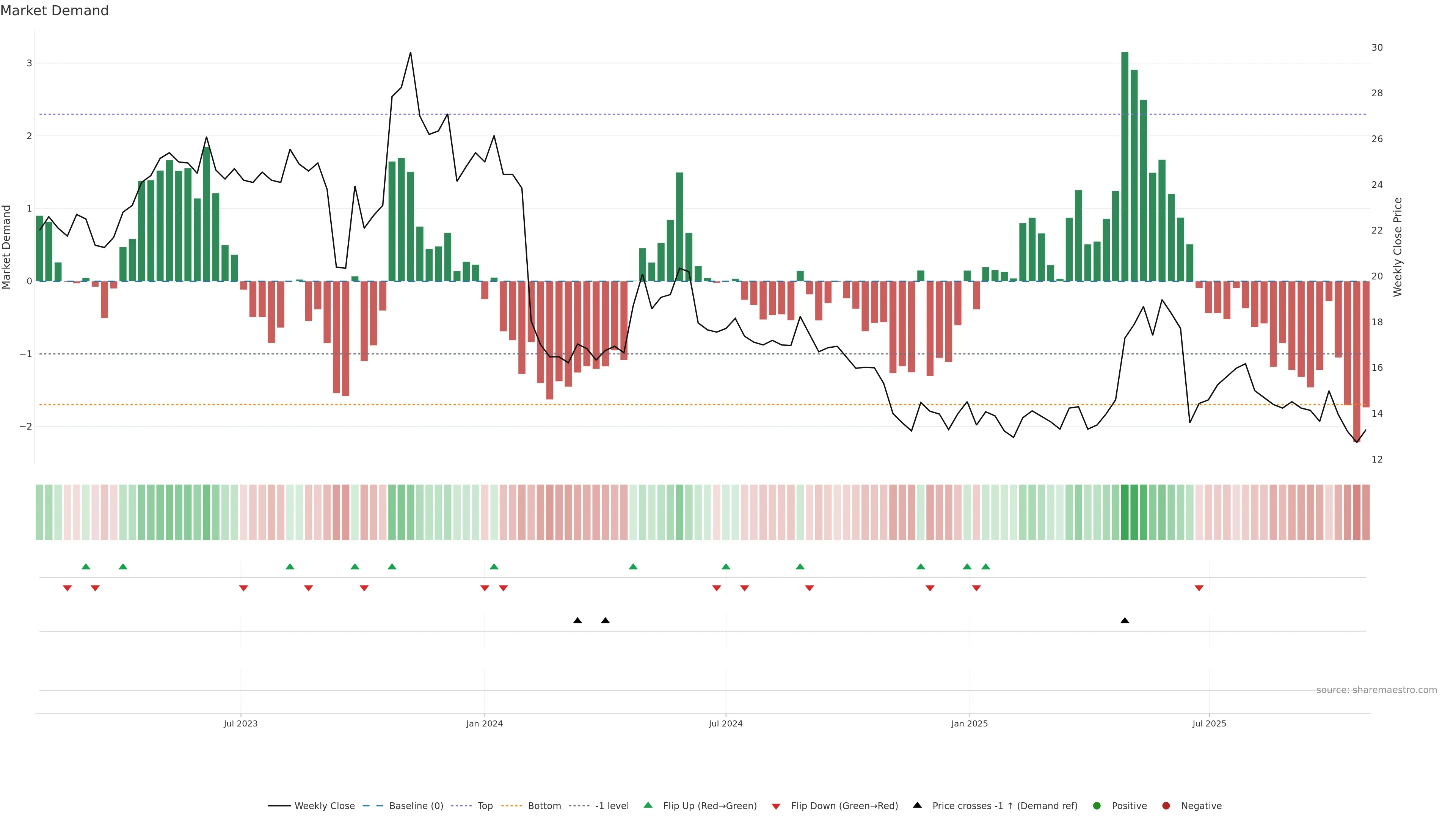Click the Jan 2024 x-axis label
1456x819 pixels.
click(485, 723)
